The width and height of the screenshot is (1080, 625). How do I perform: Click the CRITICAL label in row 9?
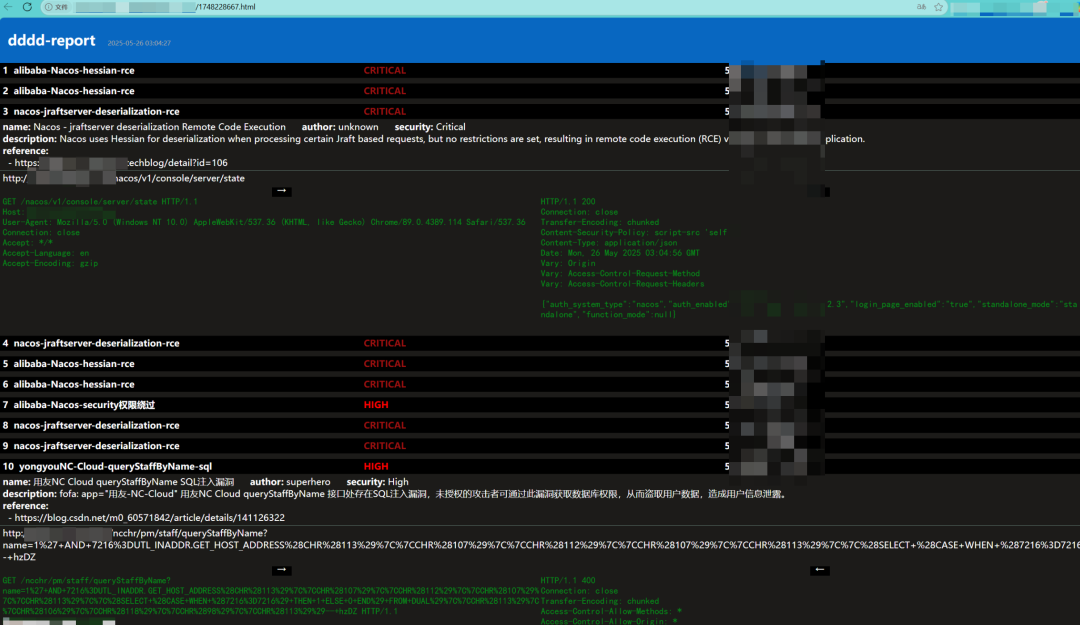pos(385,446)
